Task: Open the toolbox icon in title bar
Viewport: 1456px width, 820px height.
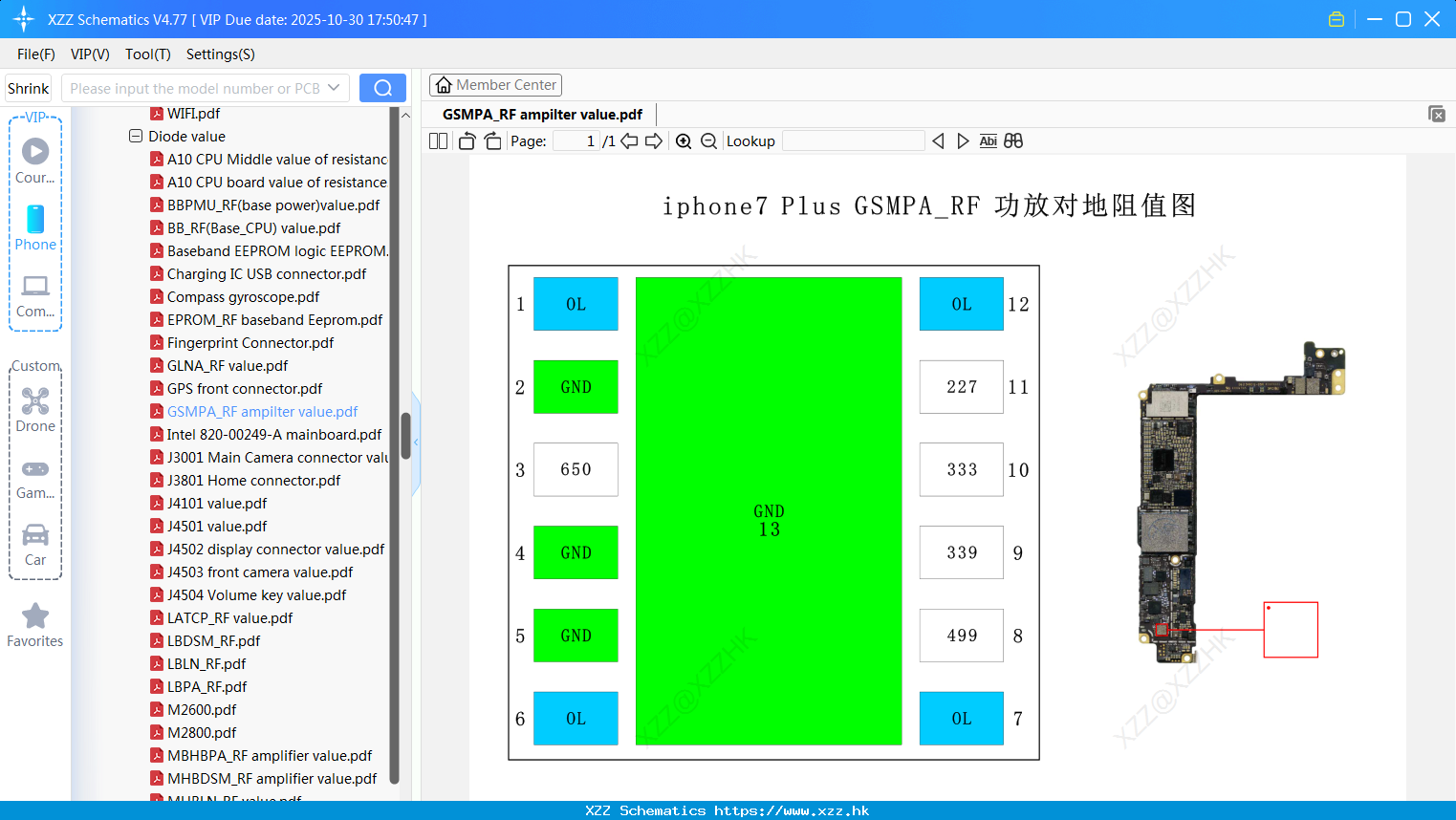Action: (1336, 19)
